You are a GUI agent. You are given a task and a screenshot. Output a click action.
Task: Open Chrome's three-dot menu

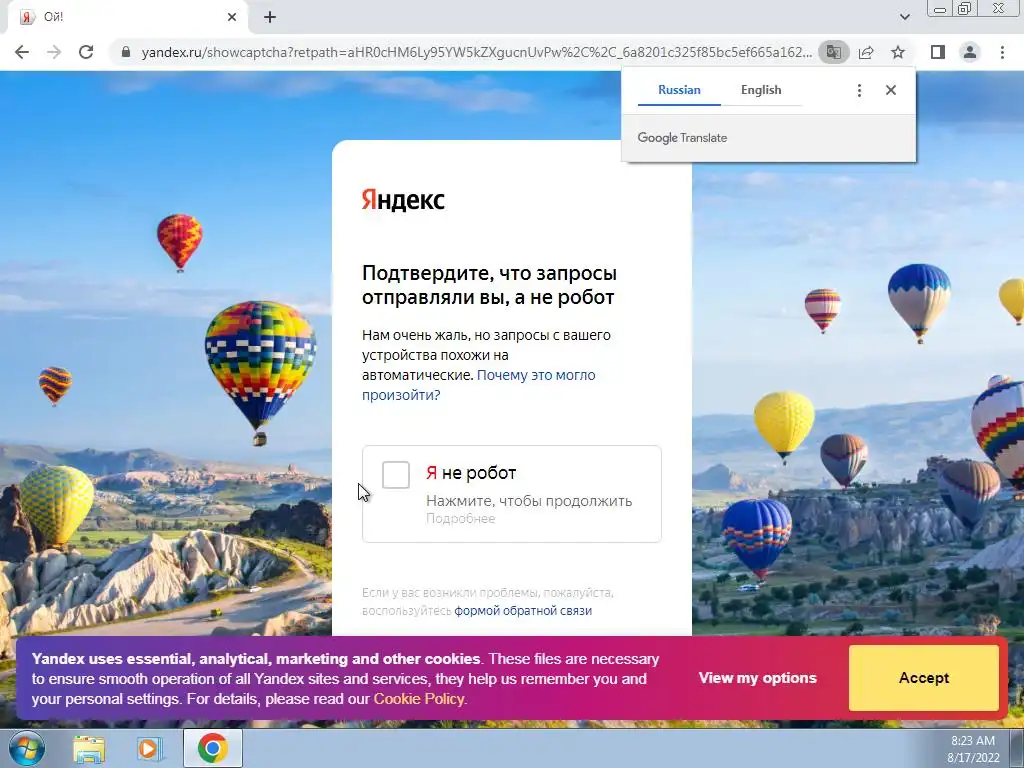tap(1002, 52)
